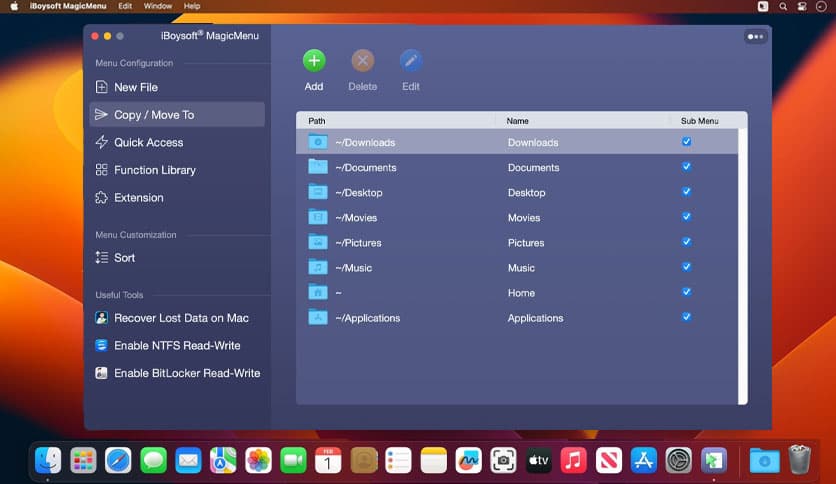Open Quick Access settings
Viewport: 836px width, 484px height.
tap(177, 142)
